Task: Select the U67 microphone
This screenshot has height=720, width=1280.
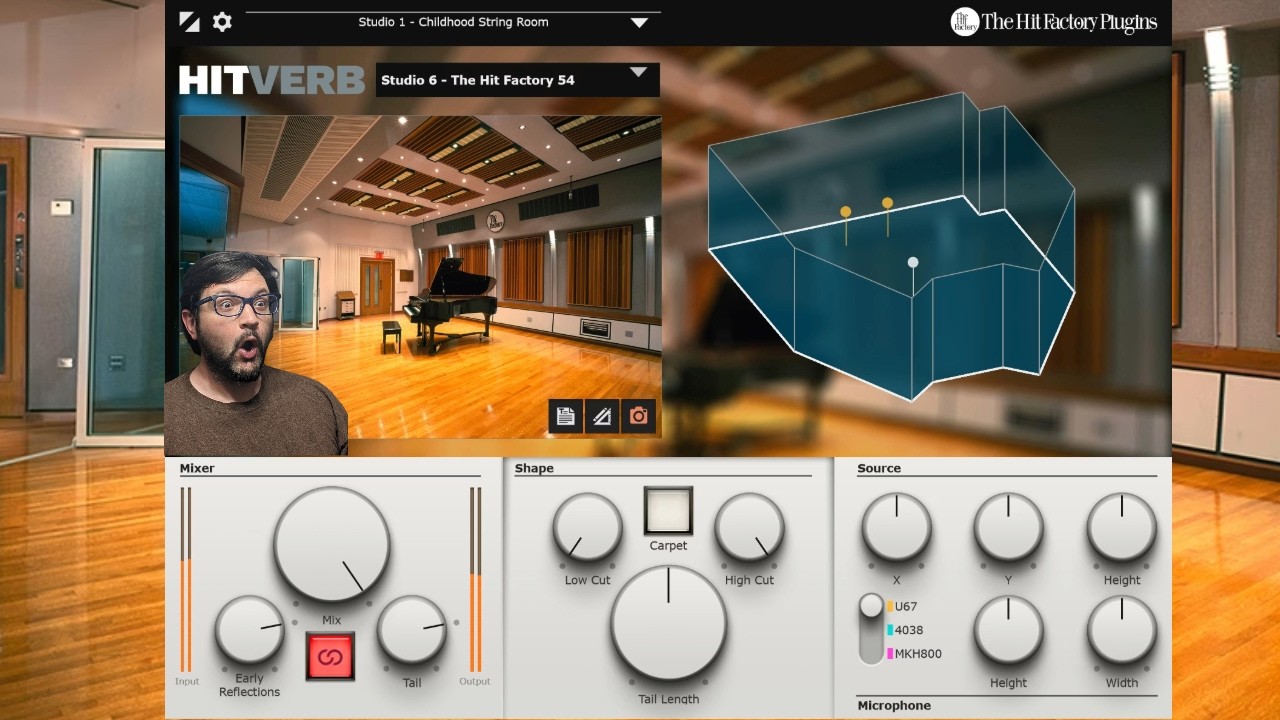Action: coord(902,606)
